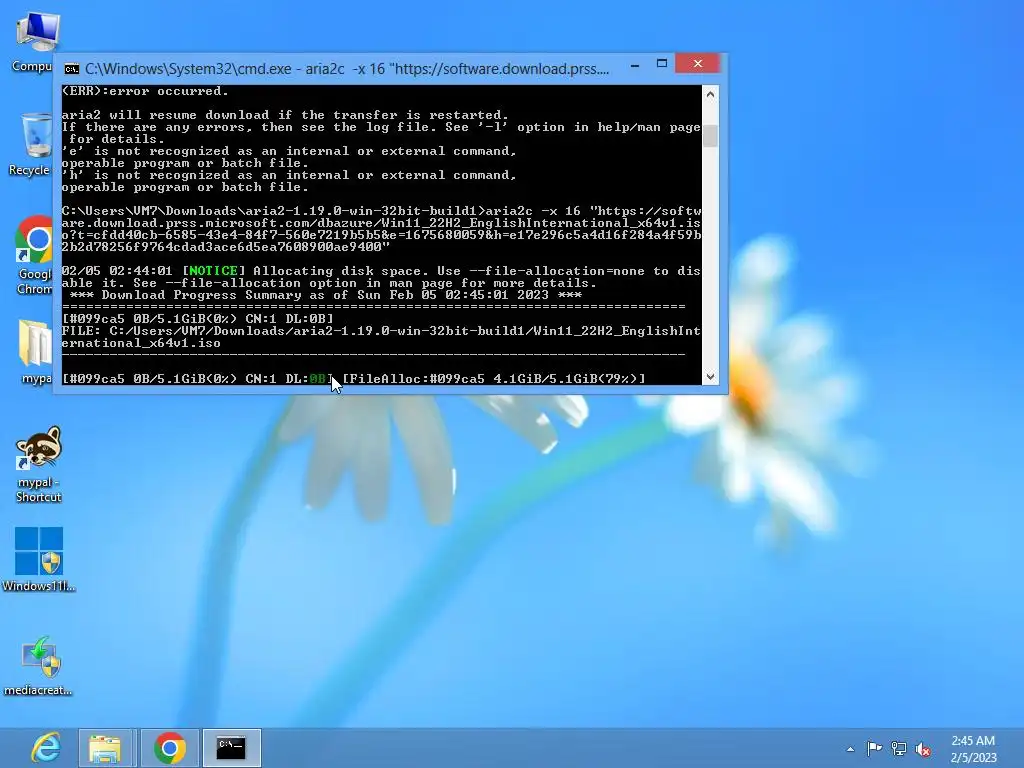Open the Action Center flag icon
This screenshot has width=1024, height=768.
click(x=874, y=748)
